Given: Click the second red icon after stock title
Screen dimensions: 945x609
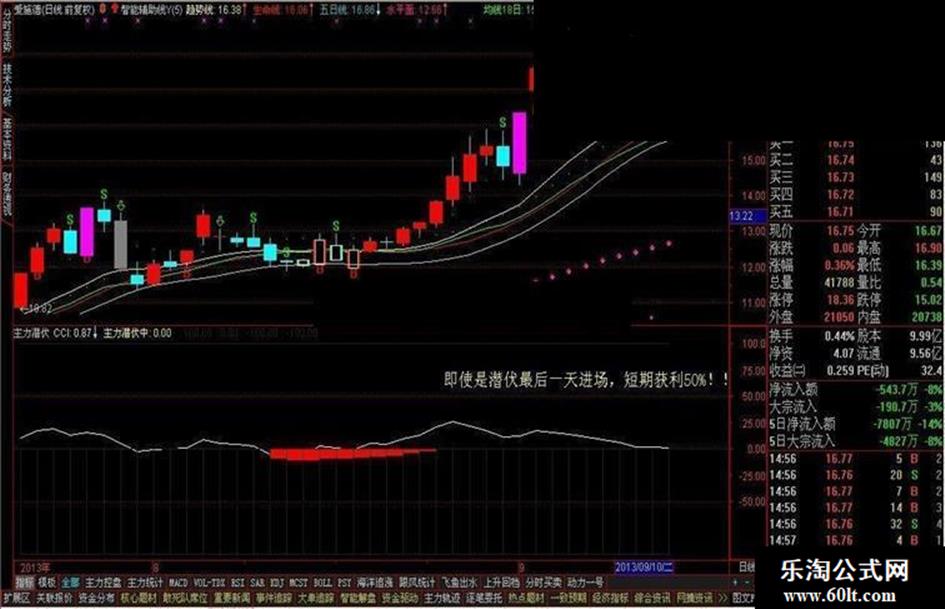Looking at the screenshot, I should click(x=116, y=9).
